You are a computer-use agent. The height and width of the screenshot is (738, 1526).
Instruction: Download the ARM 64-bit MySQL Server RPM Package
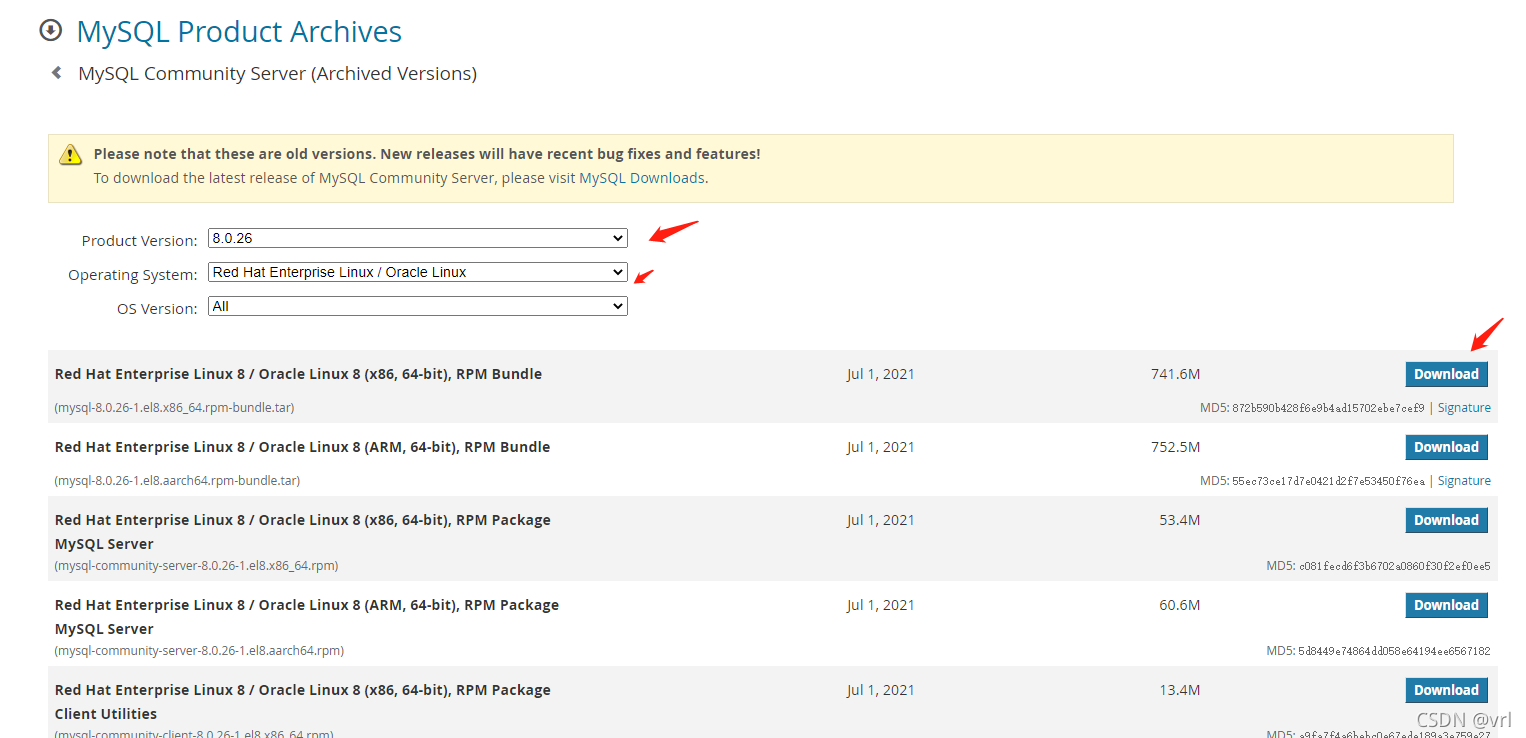point(1446,605)
